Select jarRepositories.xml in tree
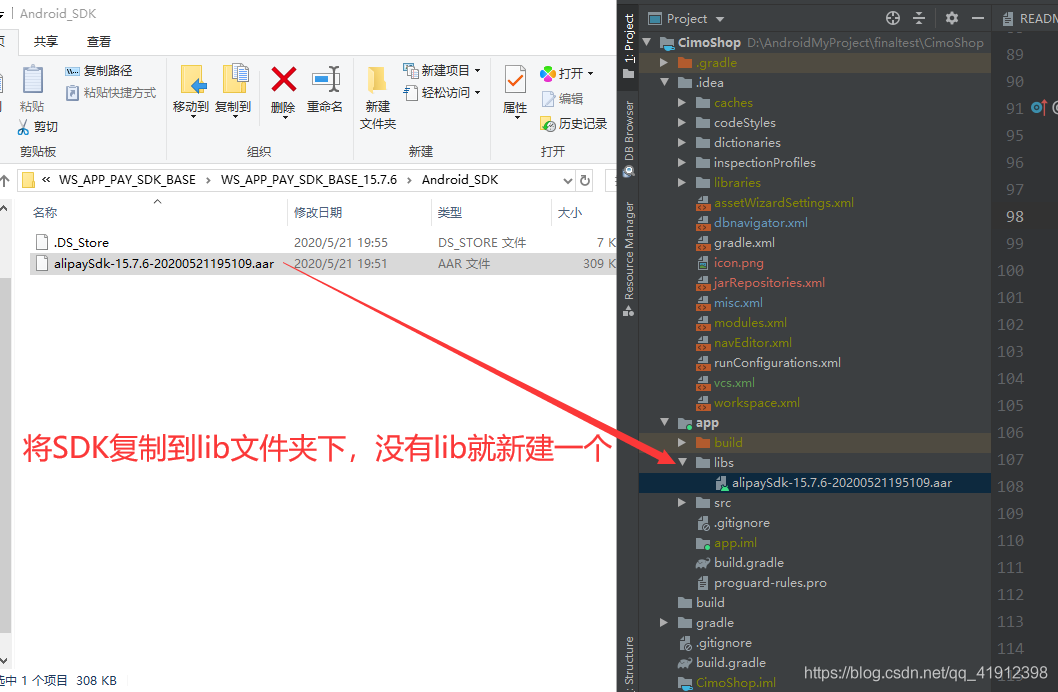Viewport: 1058px width, 692px height. coord(769,283)
